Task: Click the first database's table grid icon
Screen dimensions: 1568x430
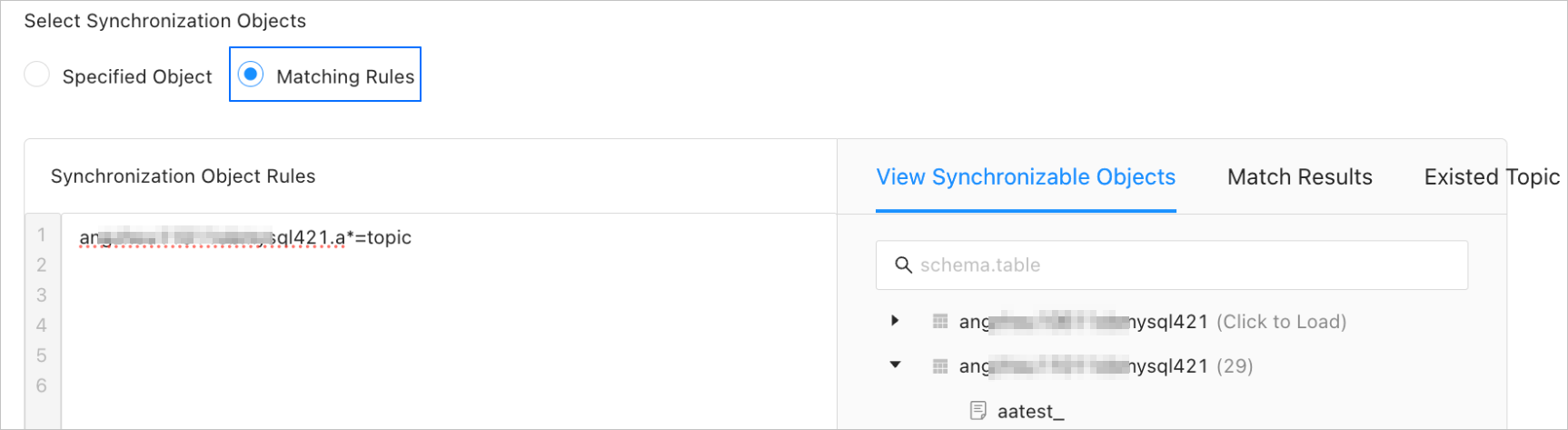Action: (x=940, y=322)
